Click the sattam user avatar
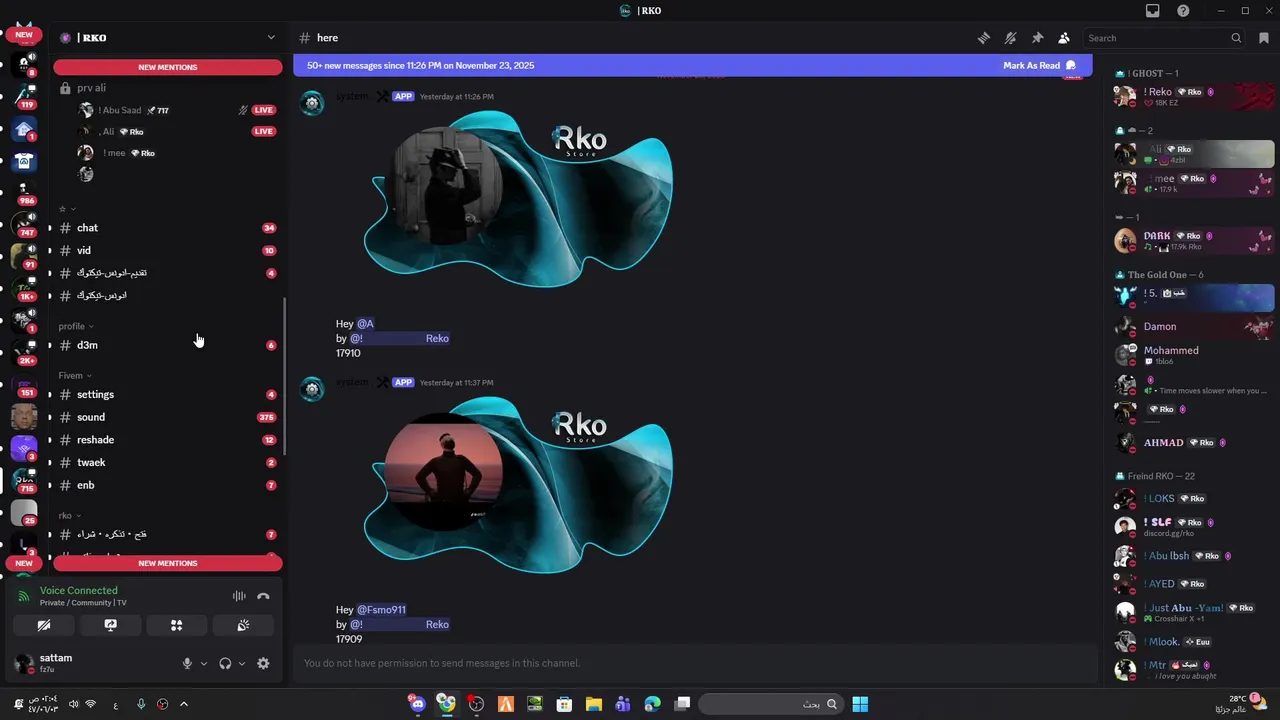The width and height of the screenshot is (1280, 720). [x=23, y=663]
